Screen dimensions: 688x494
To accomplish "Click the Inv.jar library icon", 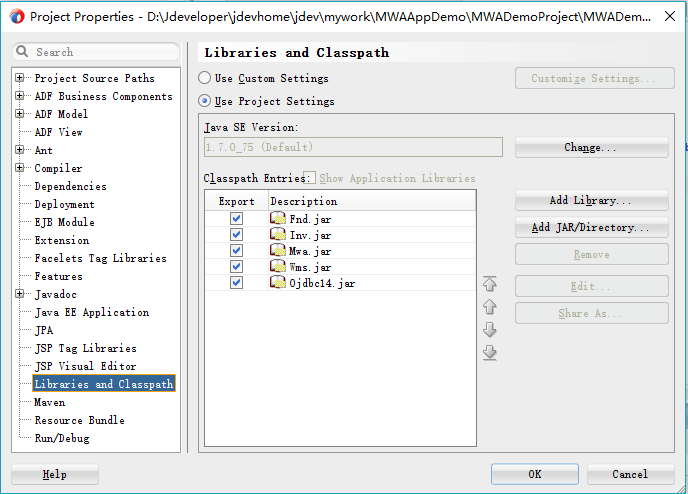I will [278, 234].
